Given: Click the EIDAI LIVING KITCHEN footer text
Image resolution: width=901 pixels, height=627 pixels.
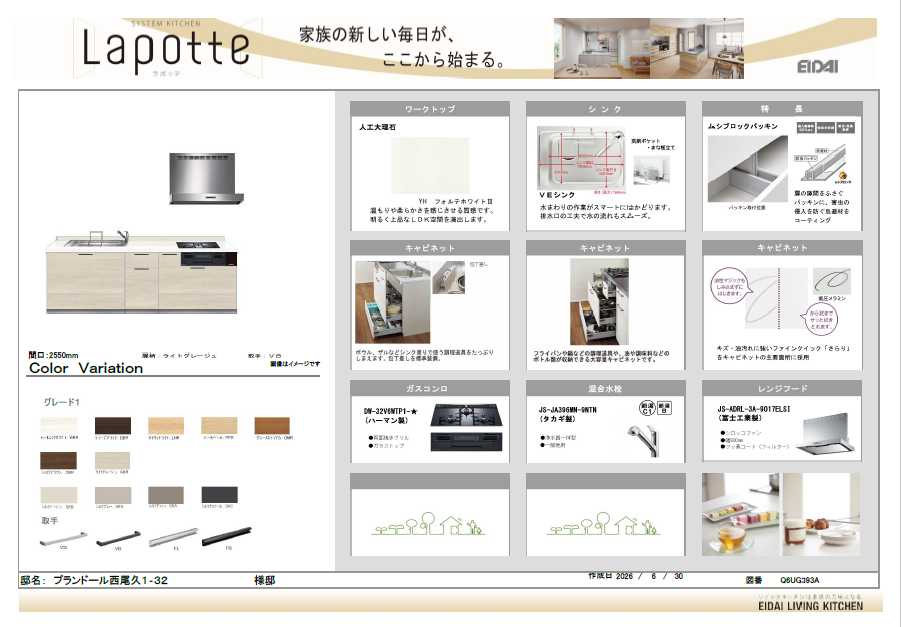Looking at the screenshot, I should (x=811, y=605).
